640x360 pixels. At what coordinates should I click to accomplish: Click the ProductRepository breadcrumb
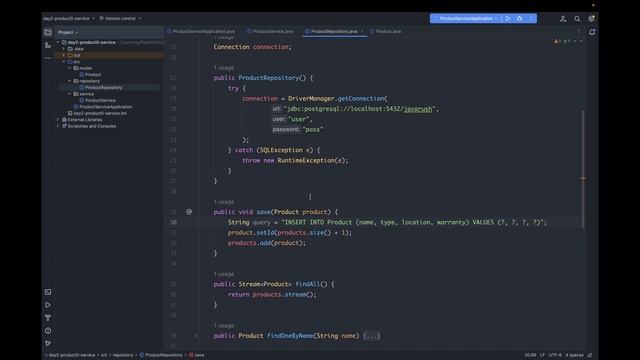pos(161,355)
